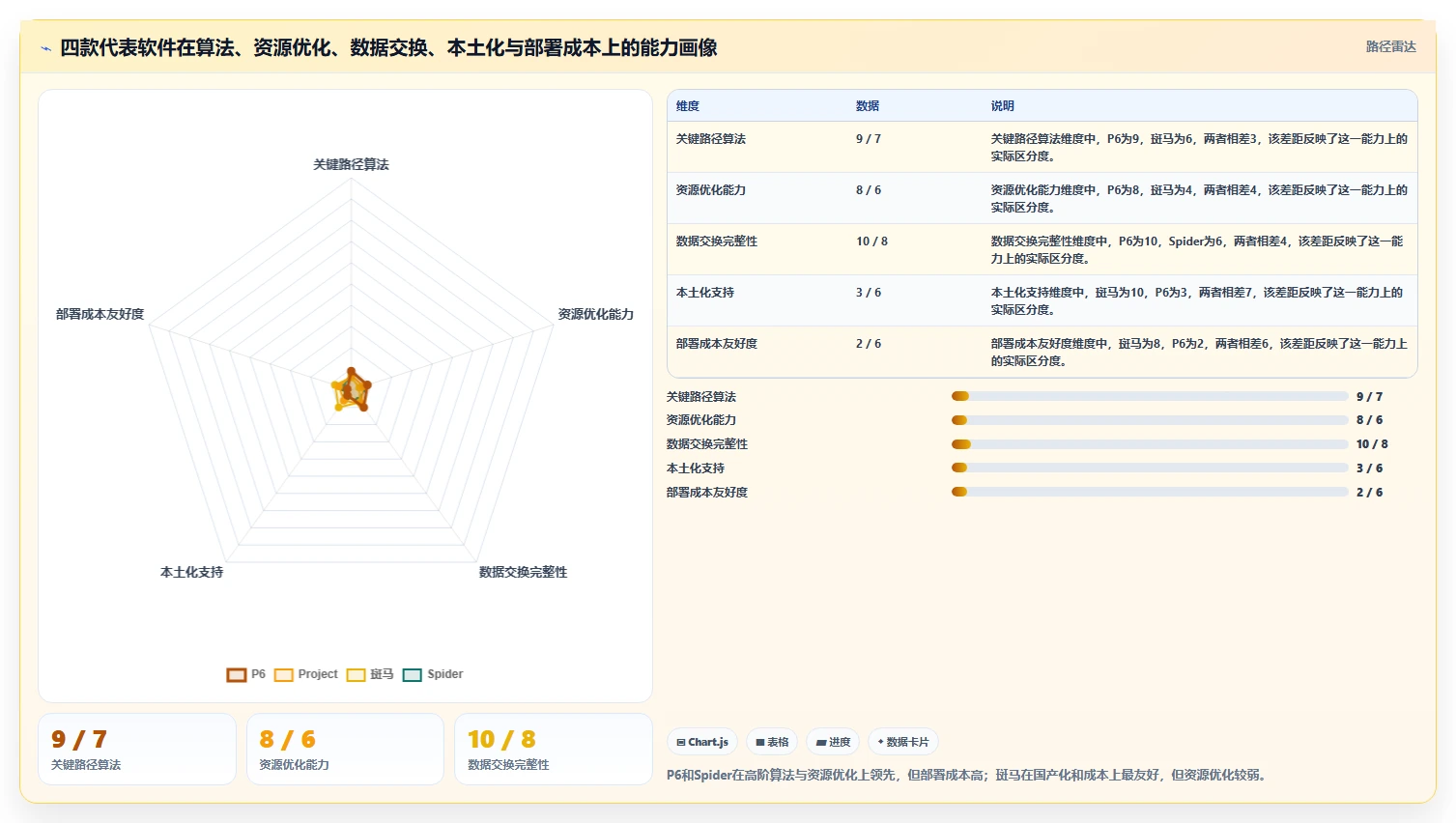
Task: Click the 资源优化能力 progress bar
Action: coord(1150,420)
